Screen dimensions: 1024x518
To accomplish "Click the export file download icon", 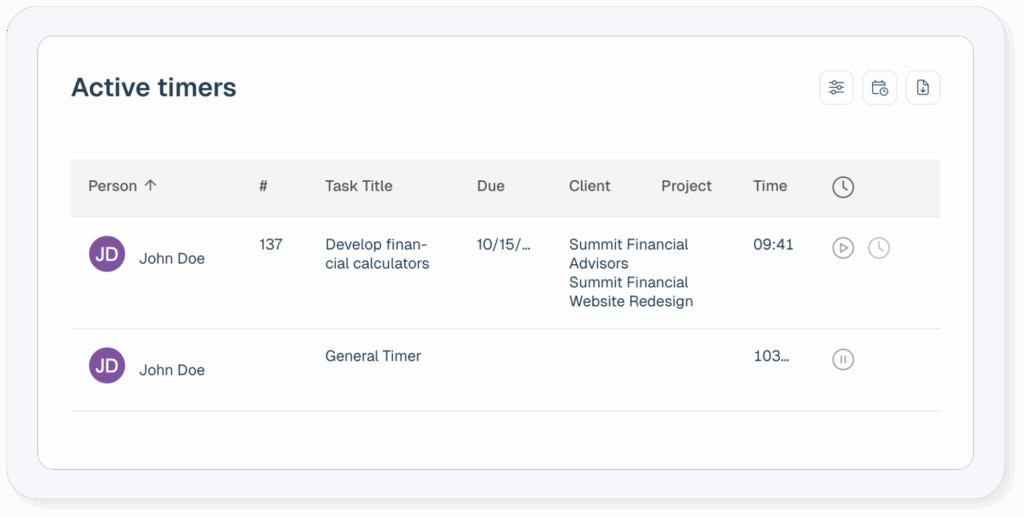I will [x=922, y=88].
